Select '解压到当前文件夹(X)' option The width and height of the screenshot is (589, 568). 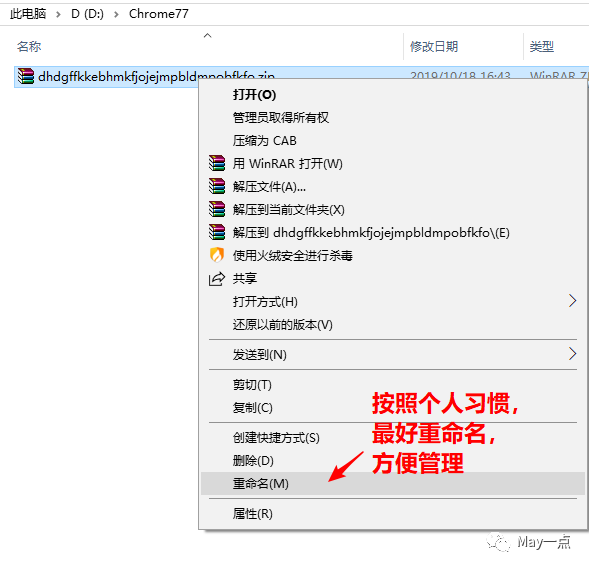coord(393,210)
